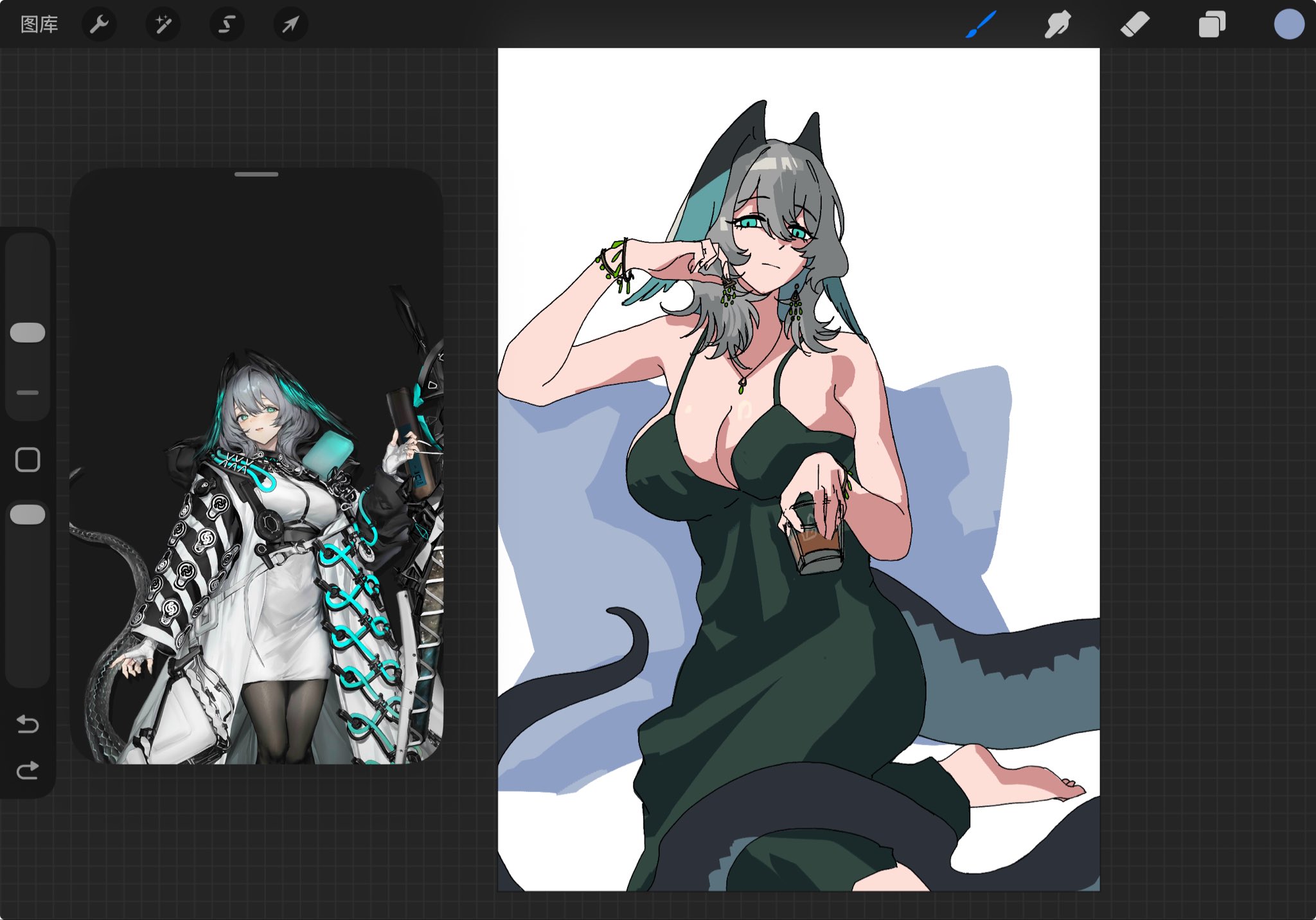Open the Gallery (图库) button
1316x920 pixels.
(x=39, y=24)
